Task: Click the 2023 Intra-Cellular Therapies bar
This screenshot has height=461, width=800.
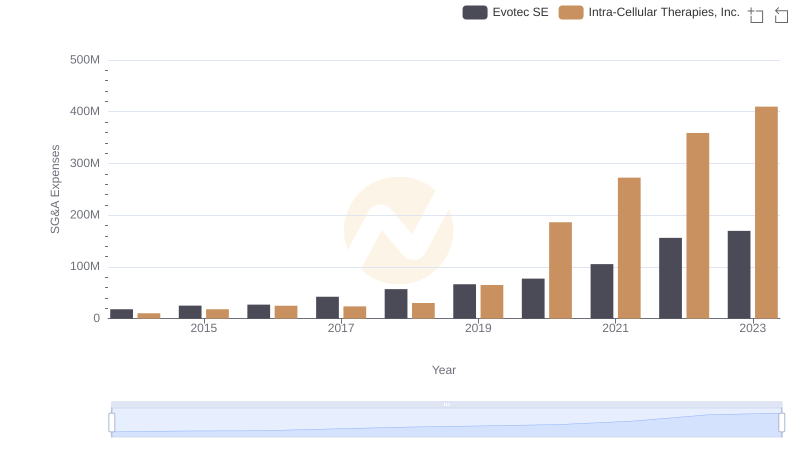Action: click(x=766, y=213)
